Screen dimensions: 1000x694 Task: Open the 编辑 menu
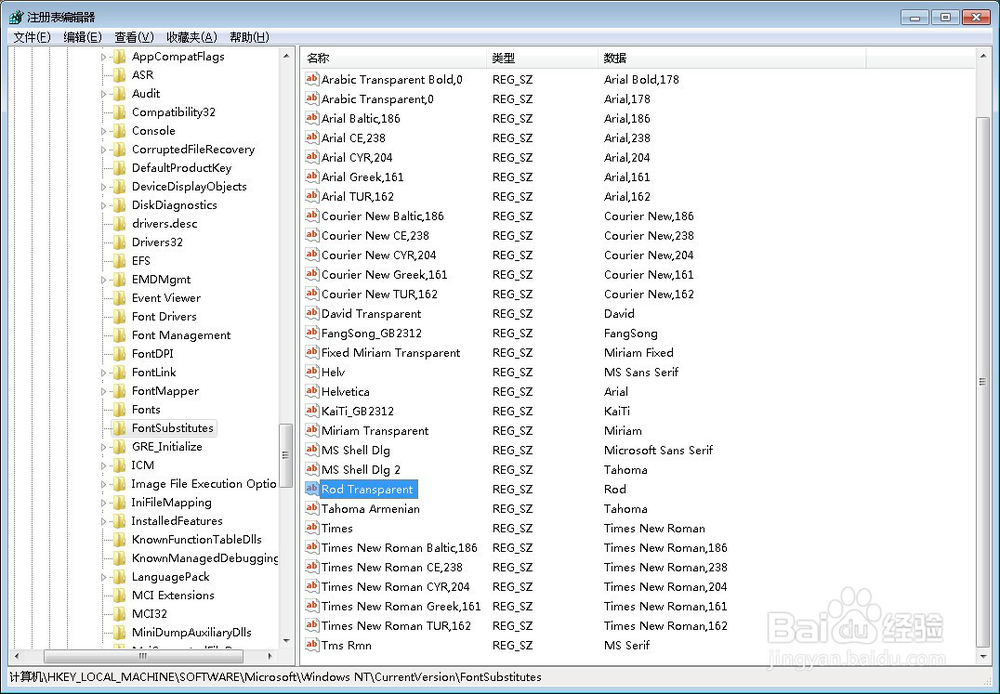click(83, 37)
